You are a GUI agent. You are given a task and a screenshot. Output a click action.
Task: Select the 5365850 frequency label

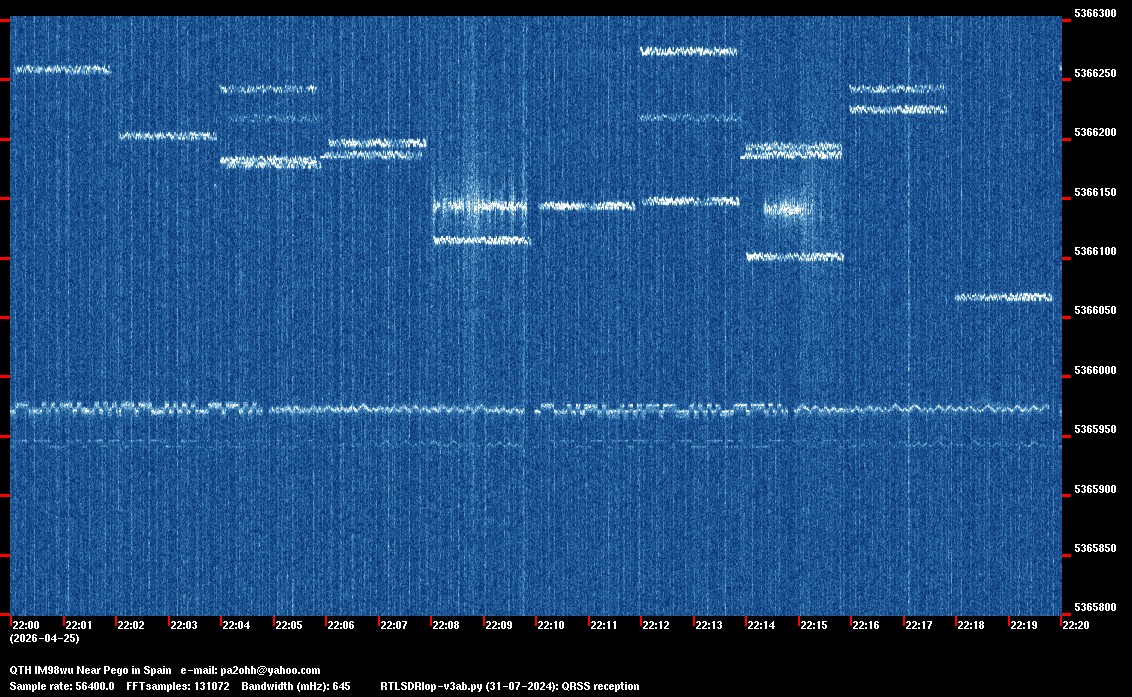click(1095, 549)
